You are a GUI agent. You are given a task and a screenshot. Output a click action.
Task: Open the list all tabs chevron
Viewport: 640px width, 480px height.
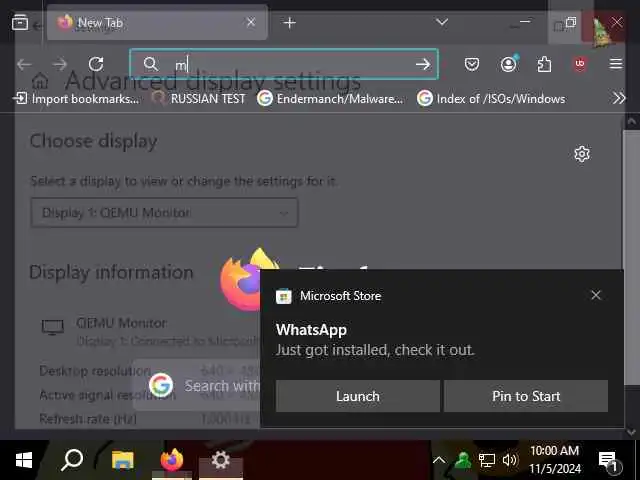coord(442,22)
